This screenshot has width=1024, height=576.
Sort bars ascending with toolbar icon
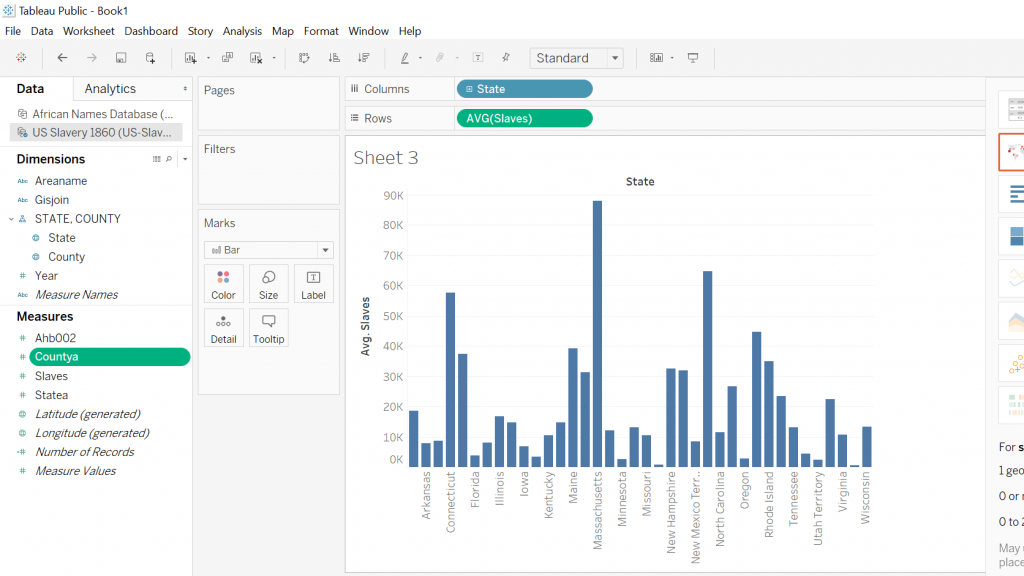334,58
